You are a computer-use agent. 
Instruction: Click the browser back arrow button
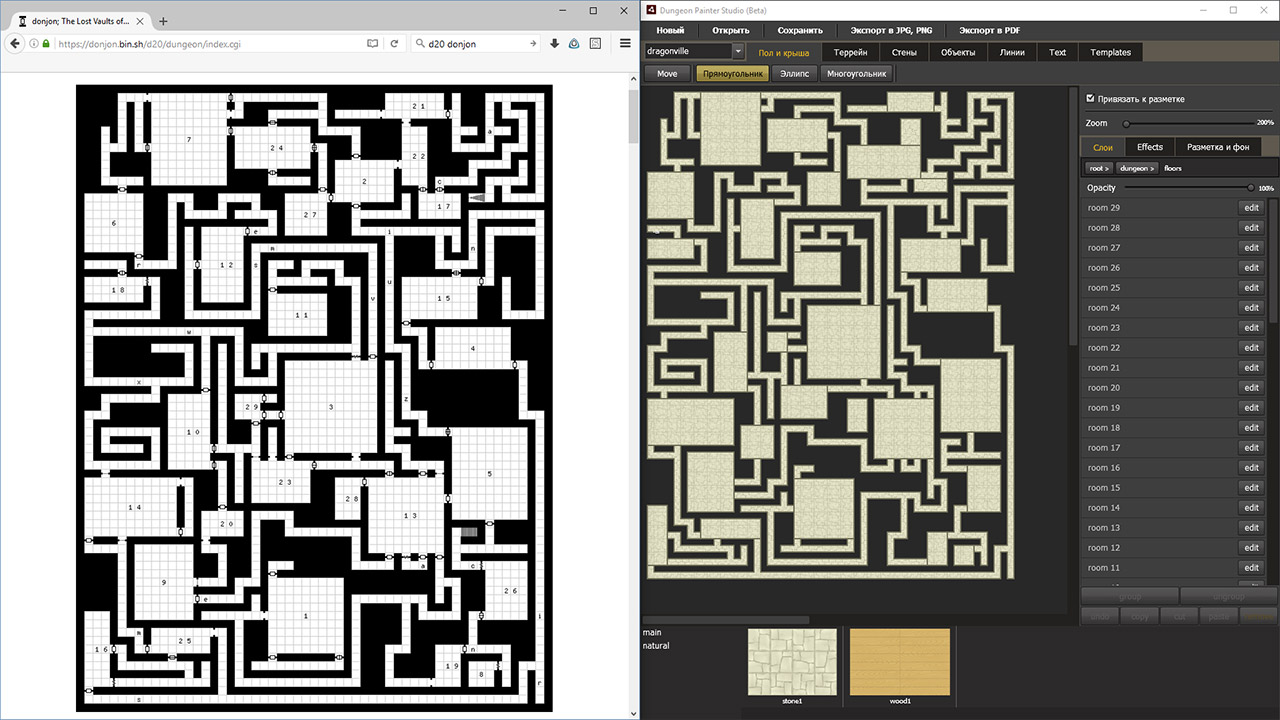pyautogui.click(x=15, y=44)
